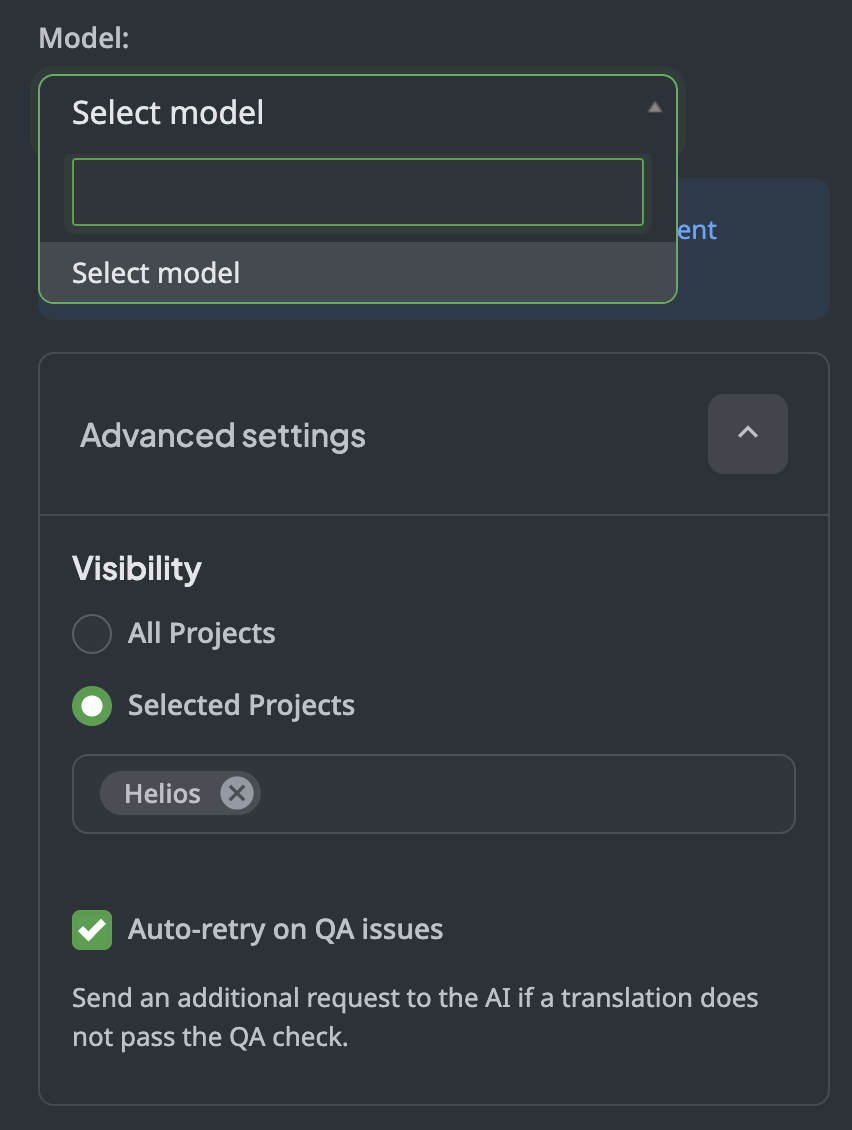852x1130 pixels.
Task: Click the model search input field
Action: (x=357, y=192)
